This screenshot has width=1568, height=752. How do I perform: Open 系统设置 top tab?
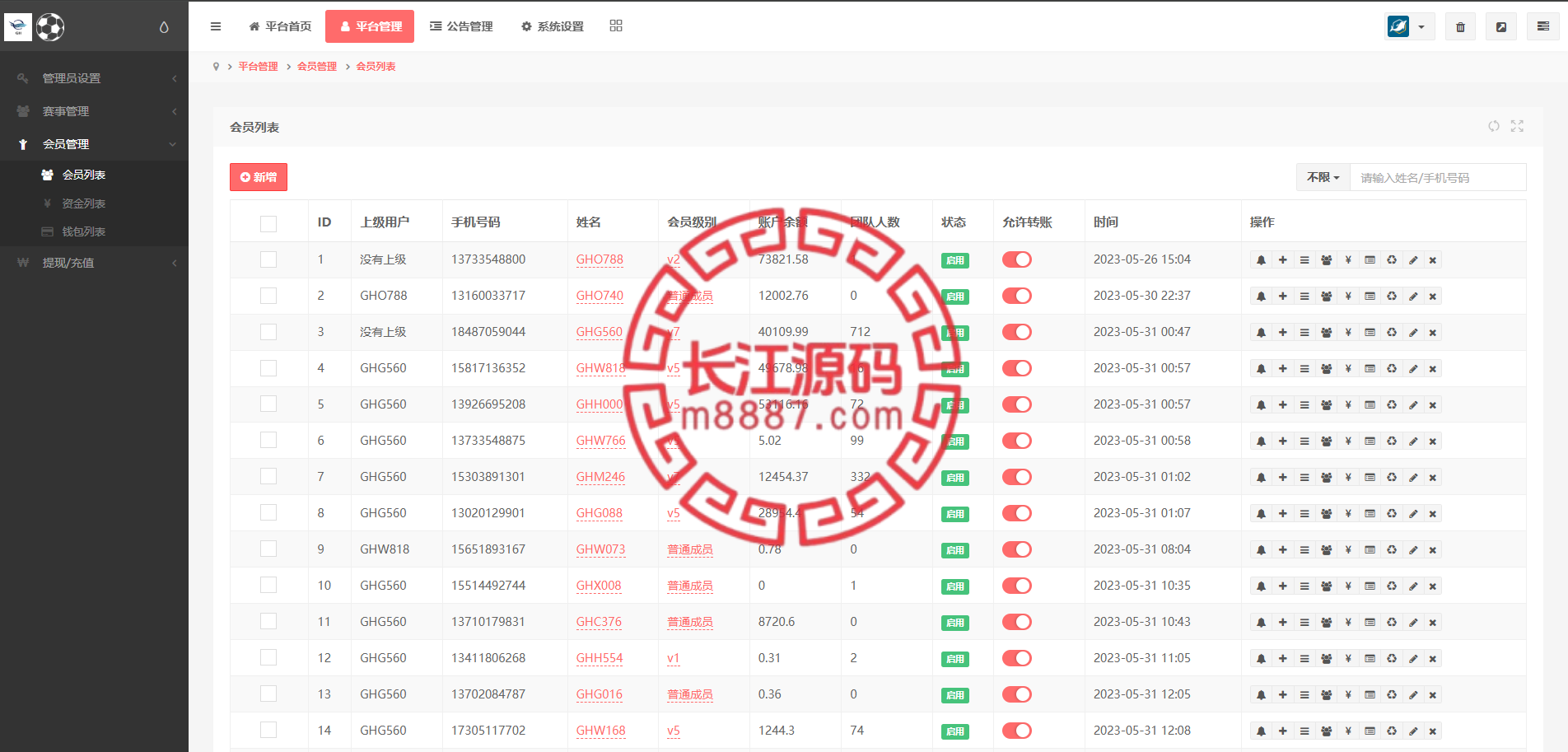(x=552, y=26)
